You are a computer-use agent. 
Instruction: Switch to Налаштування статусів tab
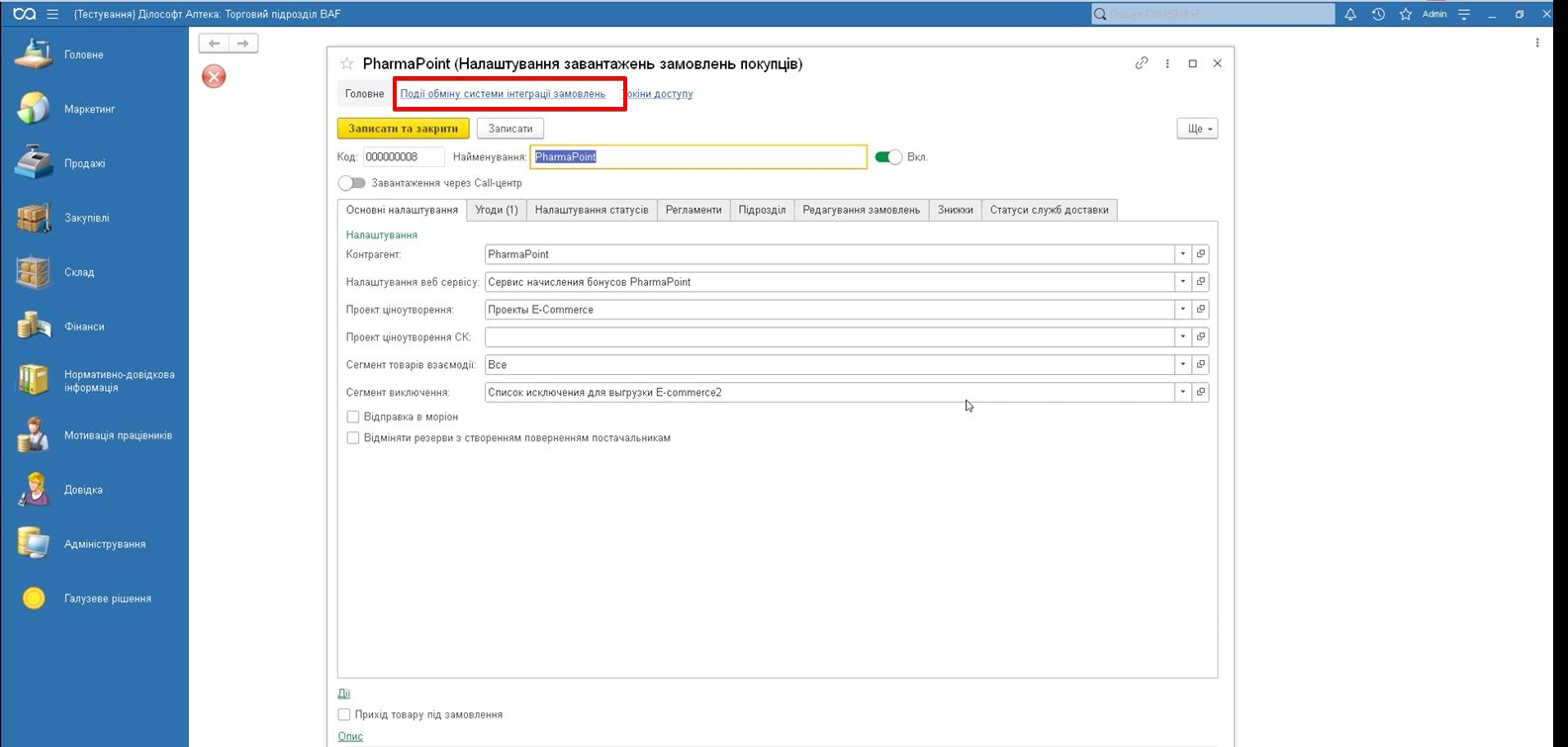(x=592, y=210)
